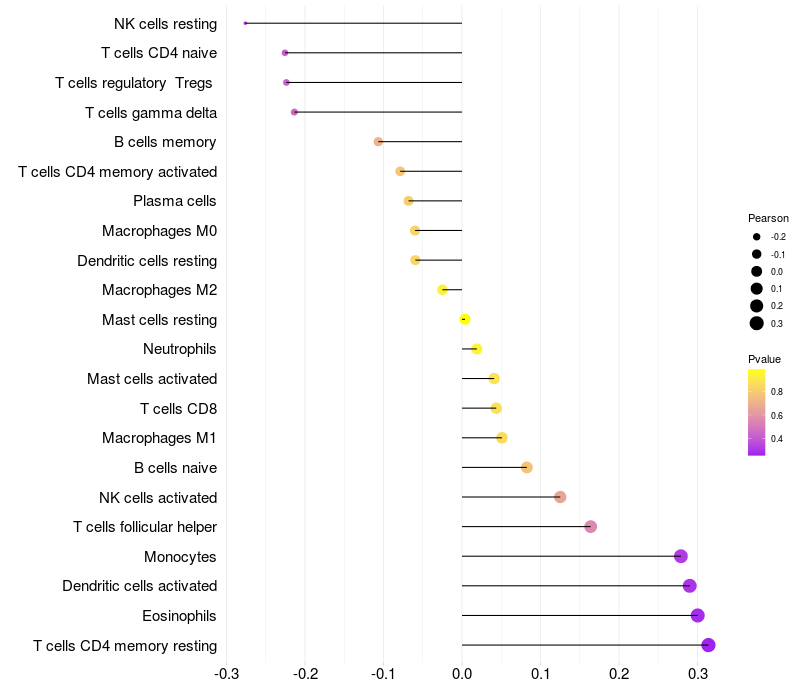Click the Mast cells resting yellow dot
Viewport: 800px width, 700px height.
465,319
